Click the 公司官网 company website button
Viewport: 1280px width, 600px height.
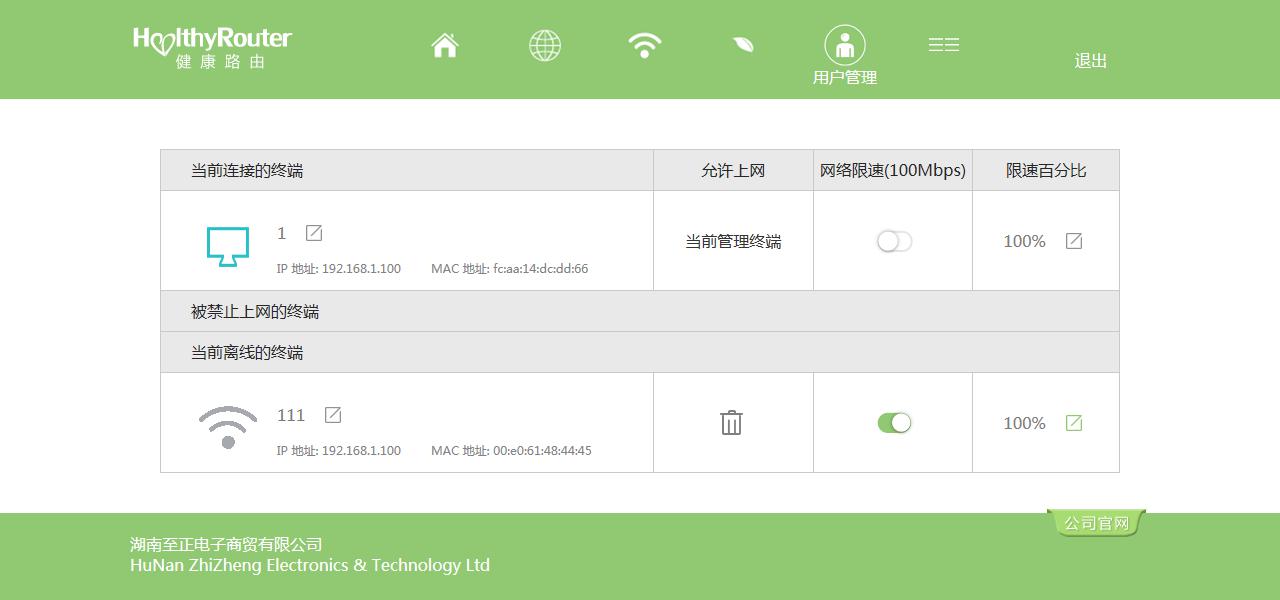[x=1096, y=523]
